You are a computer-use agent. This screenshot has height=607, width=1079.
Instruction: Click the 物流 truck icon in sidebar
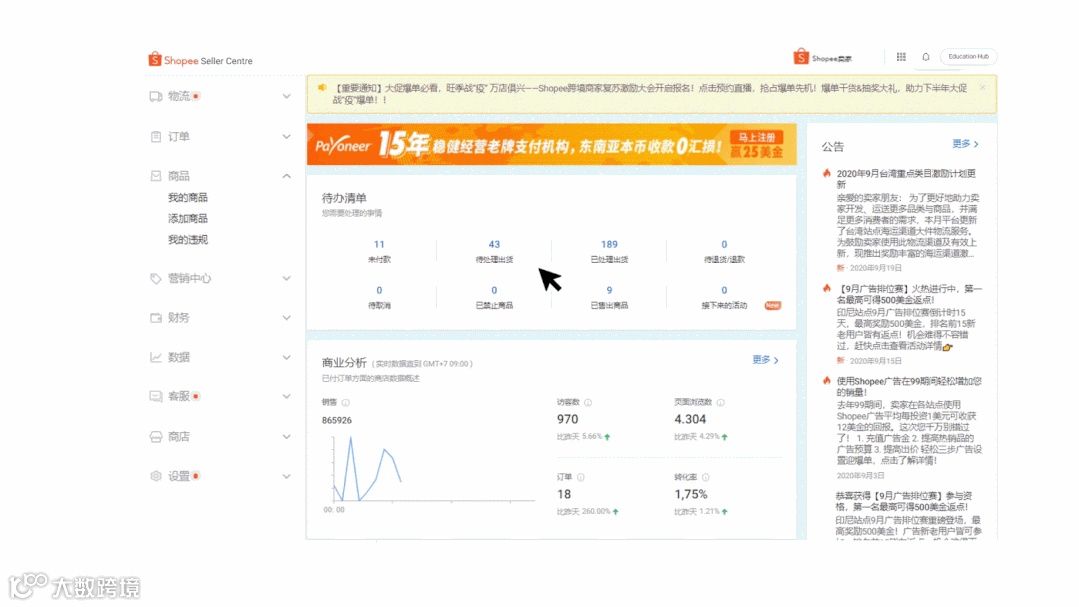click(x=156, y=96)
